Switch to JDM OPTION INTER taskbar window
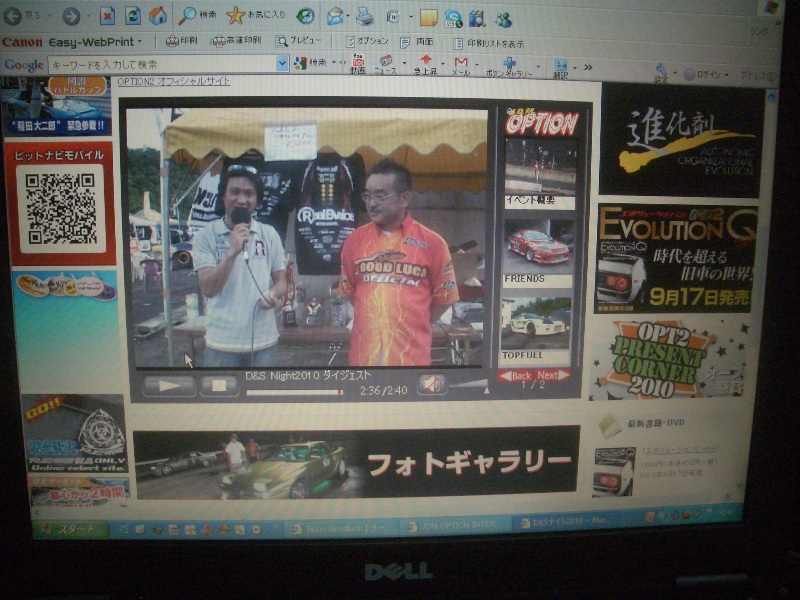Image resolution: width=800 pixels, height=600 pixels. (454, 526)
